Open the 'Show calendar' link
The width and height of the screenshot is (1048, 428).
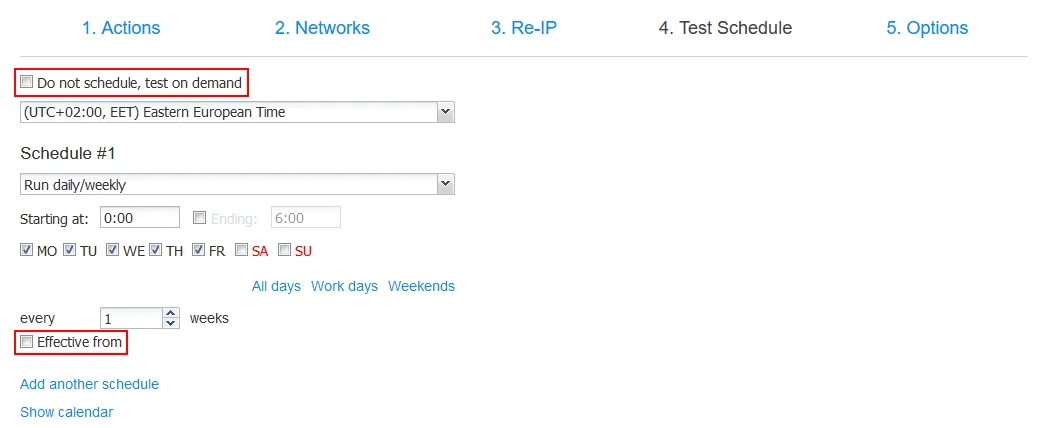(66, 412)
